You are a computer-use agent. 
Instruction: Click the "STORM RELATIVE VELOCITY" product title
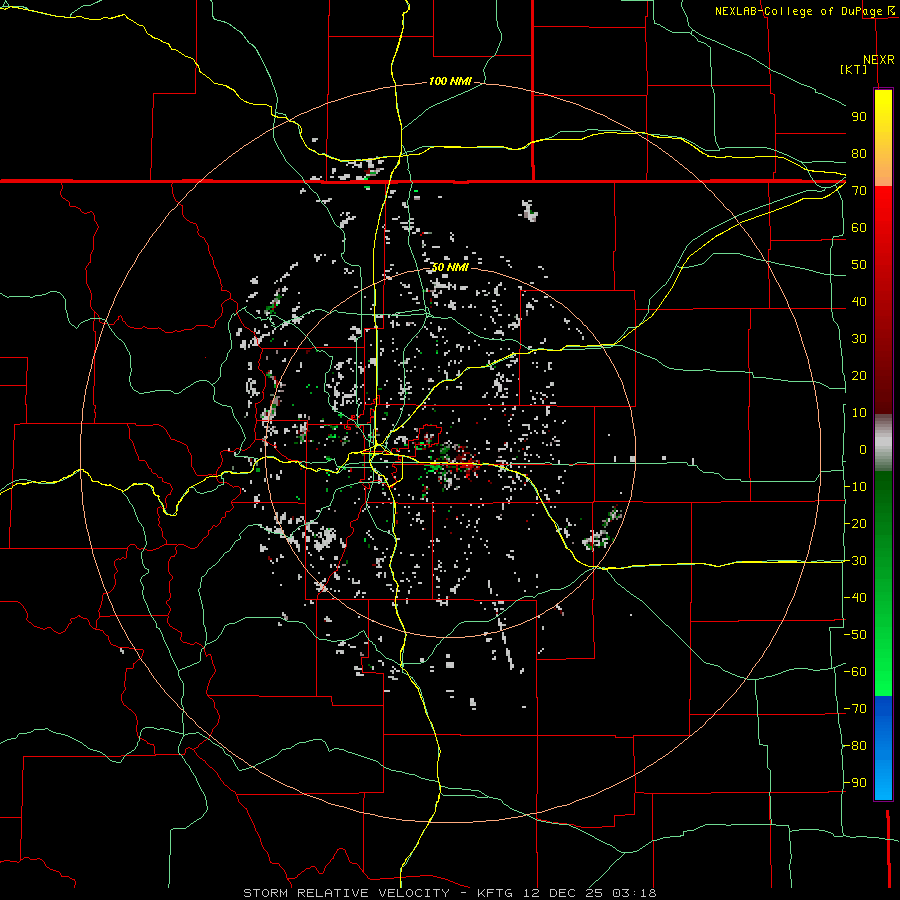click(347, 893)
